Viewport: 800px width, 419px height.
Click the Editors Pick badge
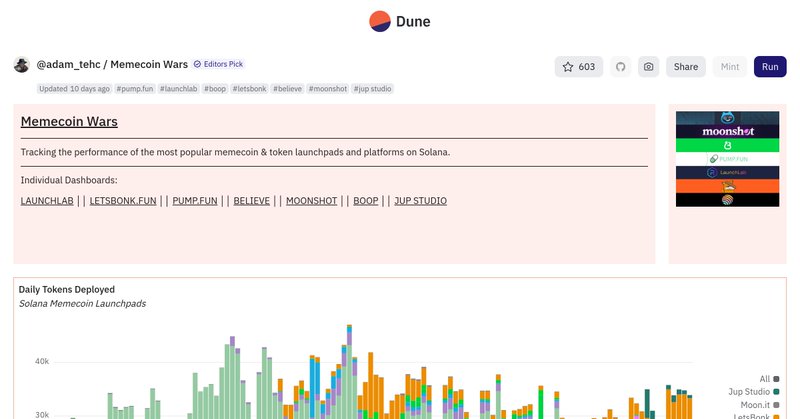(218, 64)
